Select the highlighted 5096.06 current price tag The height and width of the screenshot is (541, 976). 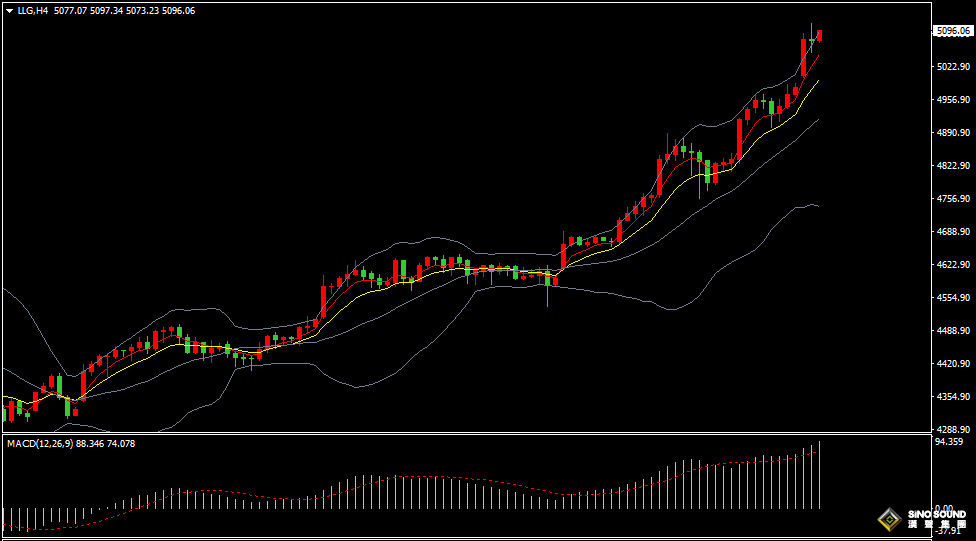952,31
